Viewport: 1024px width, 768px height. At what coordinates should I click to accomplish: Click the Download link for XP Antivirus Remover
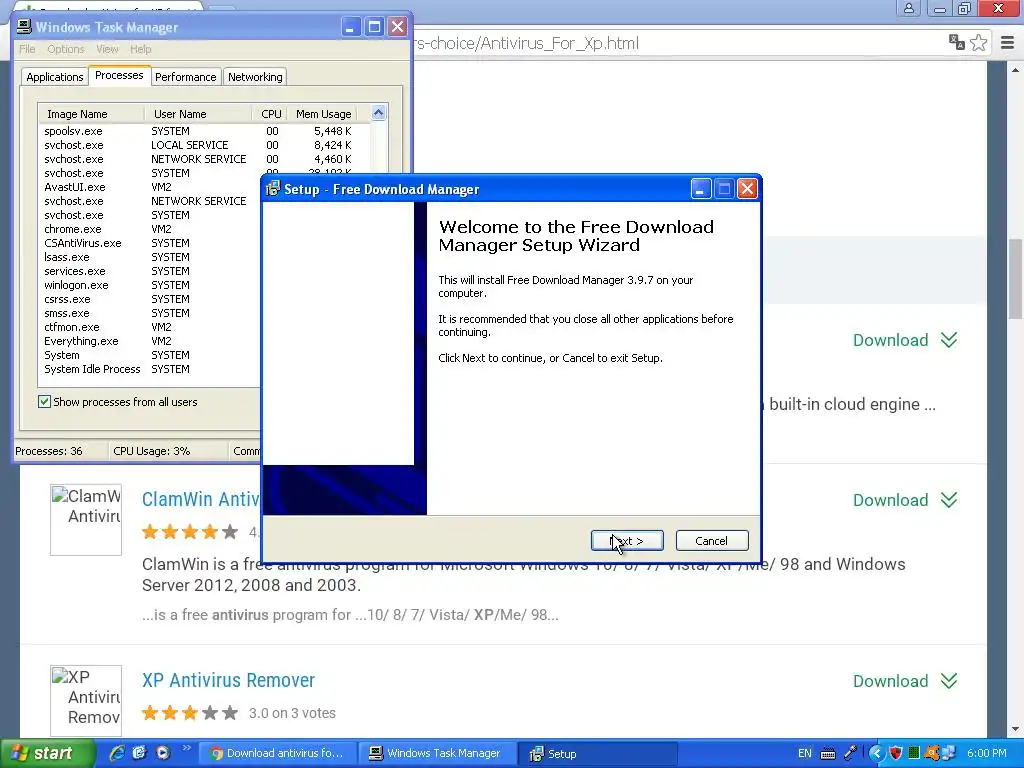pyautogui.click(x=890, y=681)
